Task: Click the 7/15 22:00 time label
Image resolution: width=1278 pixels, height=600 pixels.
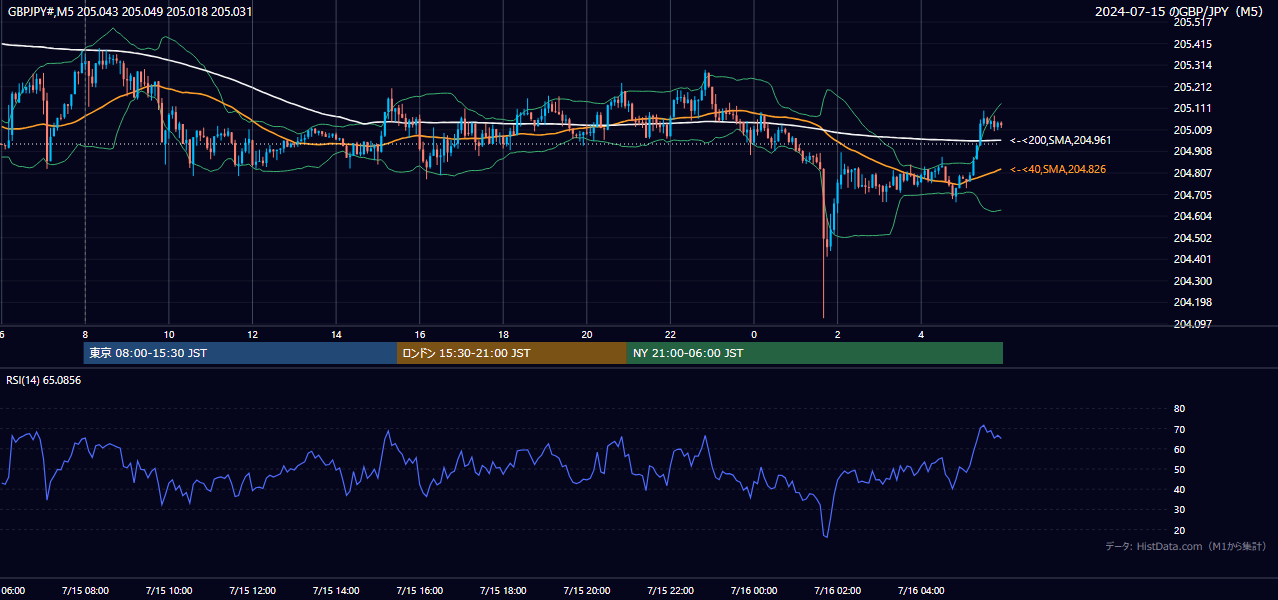Action: [670, 591]
